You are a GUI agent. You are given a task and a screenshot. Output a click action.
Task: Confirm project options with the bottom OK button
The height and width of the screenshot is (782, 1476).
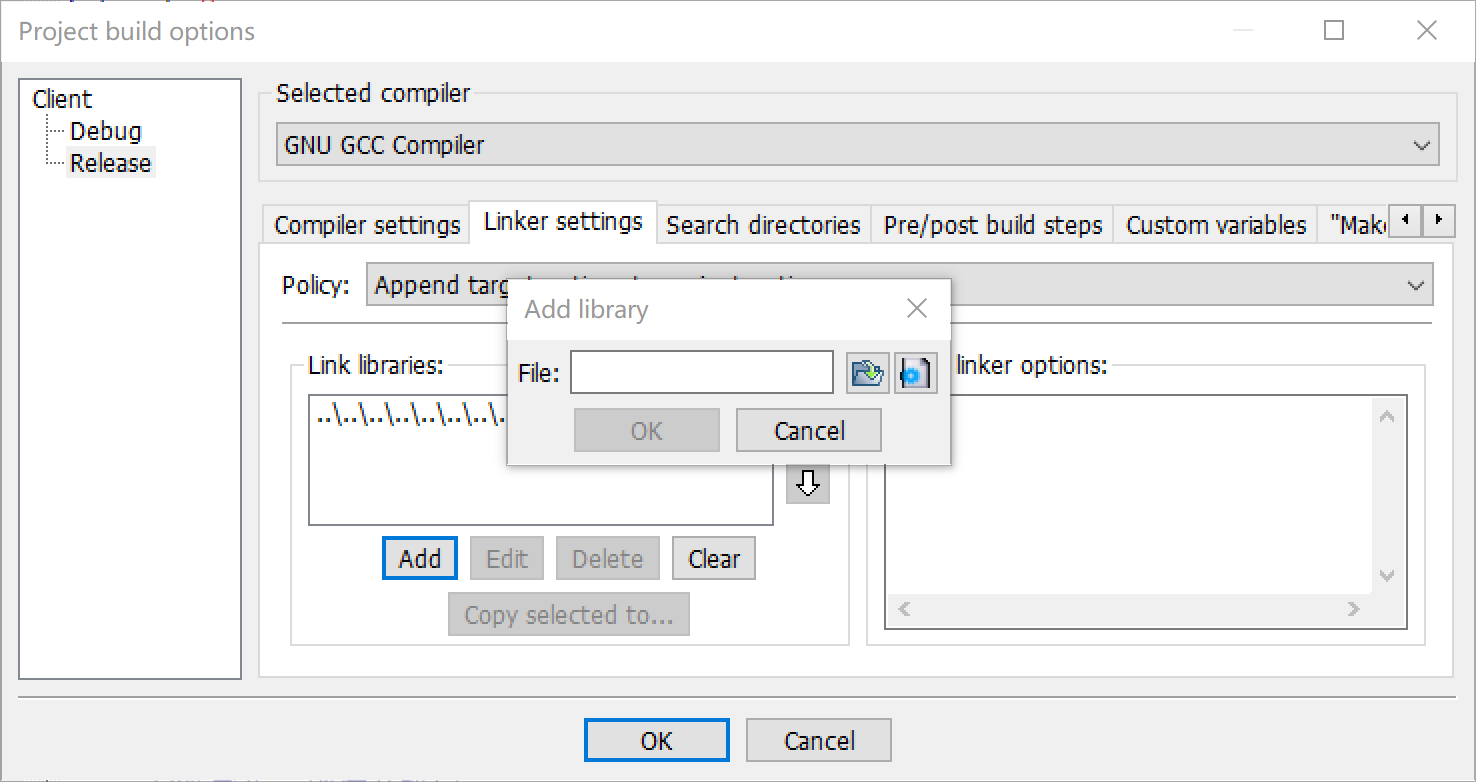pyautogui.click(x=656, y=740)
